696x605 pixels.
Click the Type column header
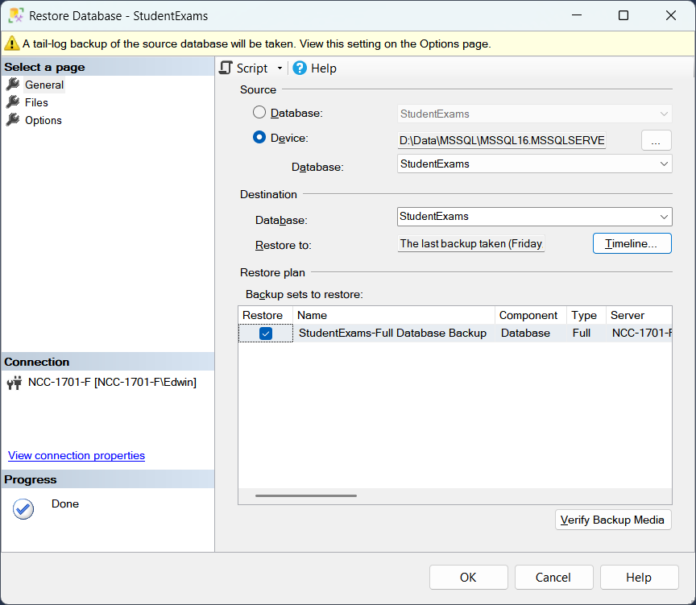[x=586, y=315]
